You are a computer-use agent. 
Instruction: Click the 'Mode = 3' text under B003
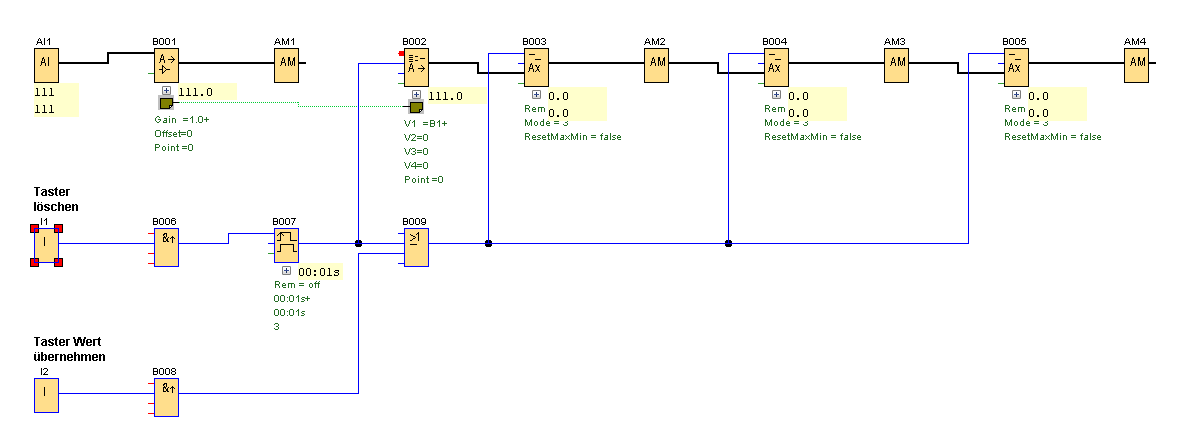pyautogui.click(x=546, y=123)
